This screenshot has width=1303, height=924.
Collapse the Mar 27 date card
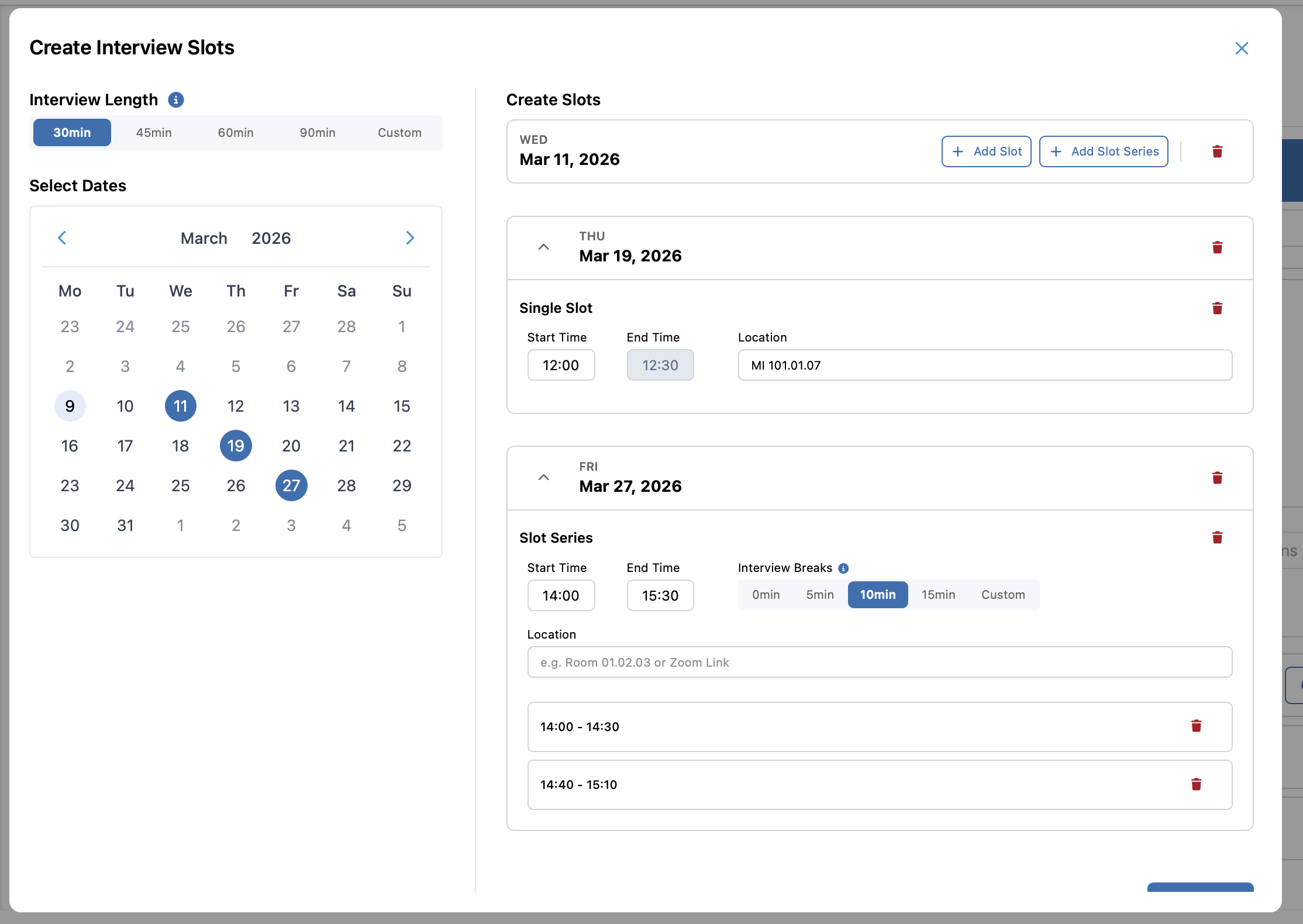(543, 477)
